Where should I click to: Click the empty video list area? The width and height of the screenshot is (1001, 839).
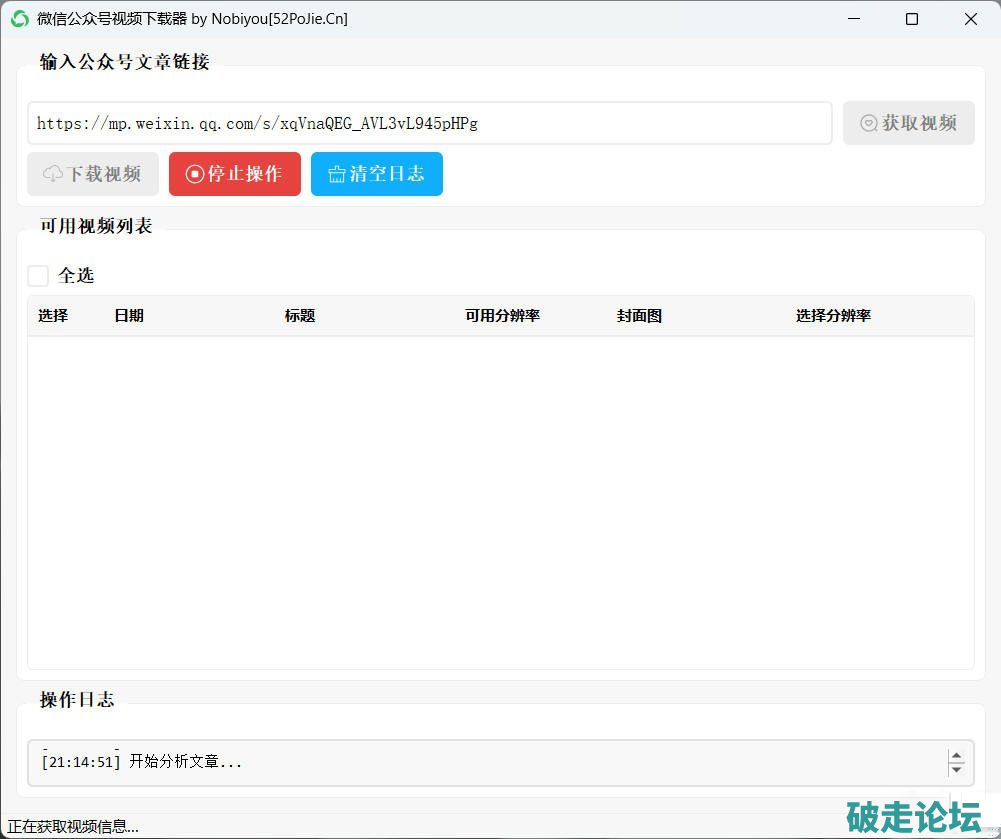(x=500, y=500)
